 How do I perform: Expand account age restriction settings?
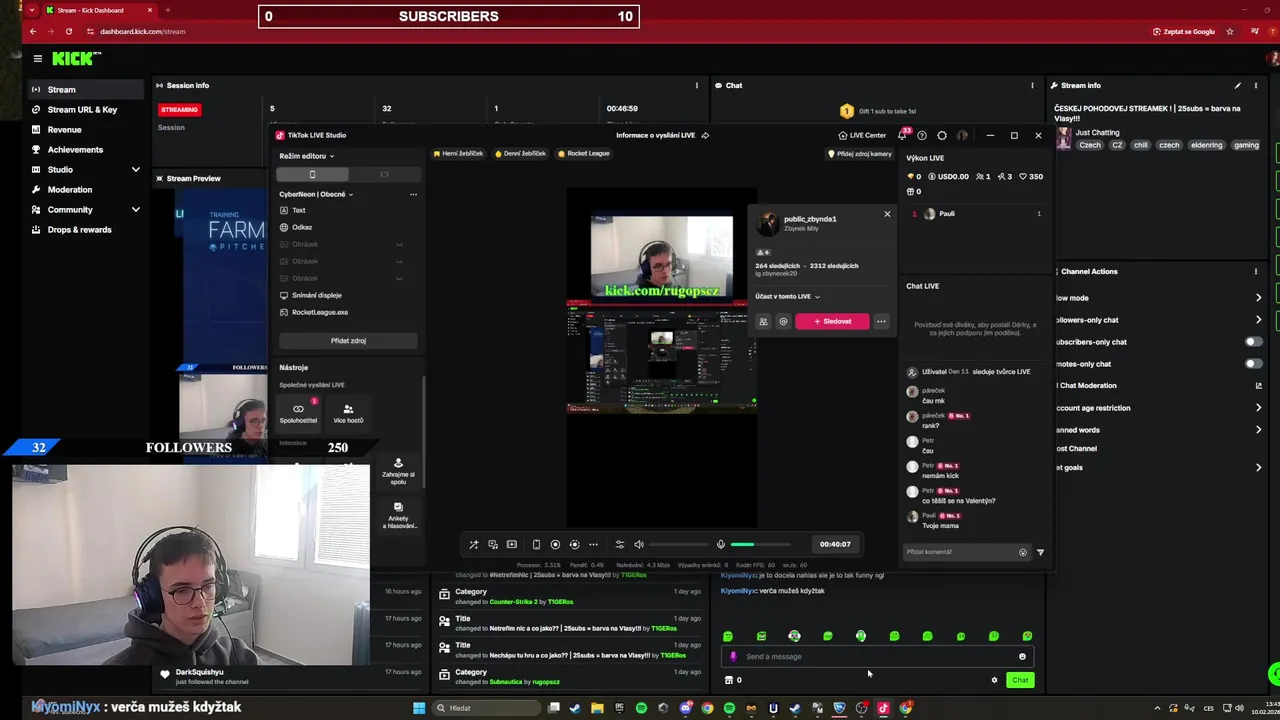tap(1258, 408)
